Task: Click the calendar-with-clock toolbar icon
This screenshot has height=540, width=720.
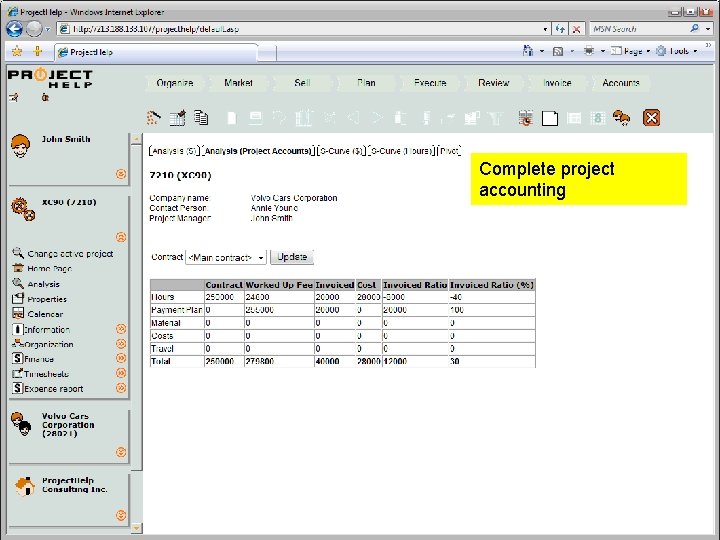Action: (525, 118)
